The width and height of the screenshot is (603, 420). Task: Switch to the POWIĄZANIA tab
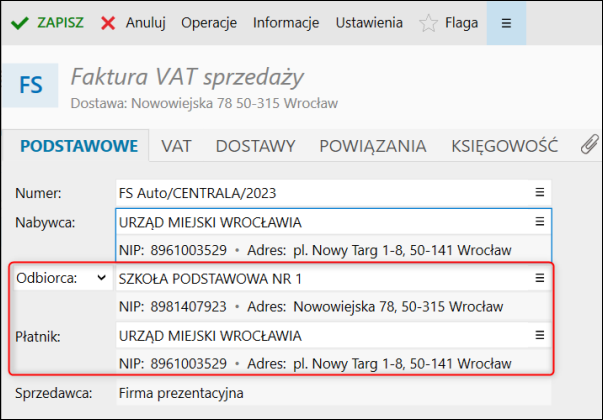373,146
